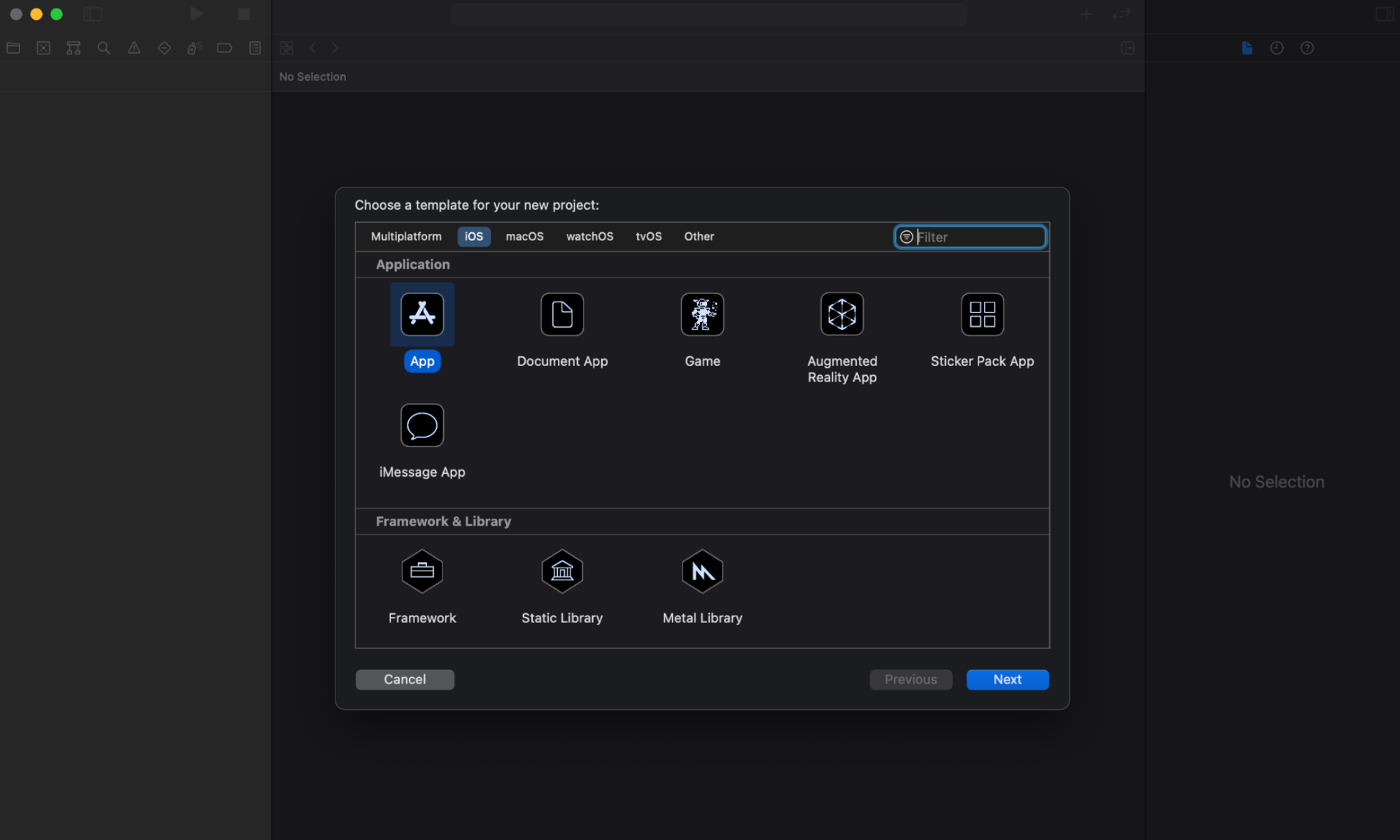Stop the running task
Viewport: 1400px width, 840px height.
tap(244, 14)
